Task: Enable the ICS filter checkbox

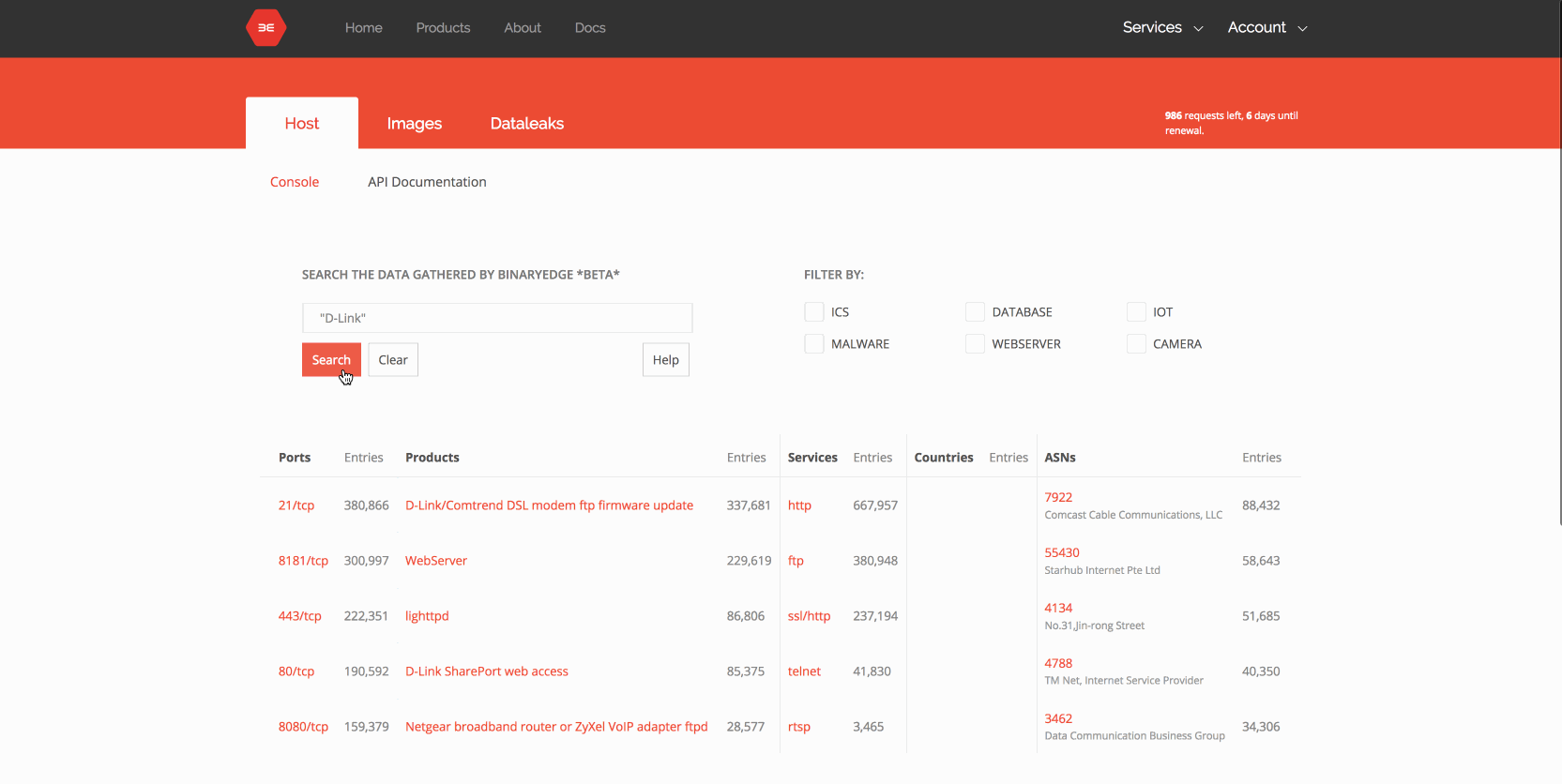Action: [x=814, y=312]
